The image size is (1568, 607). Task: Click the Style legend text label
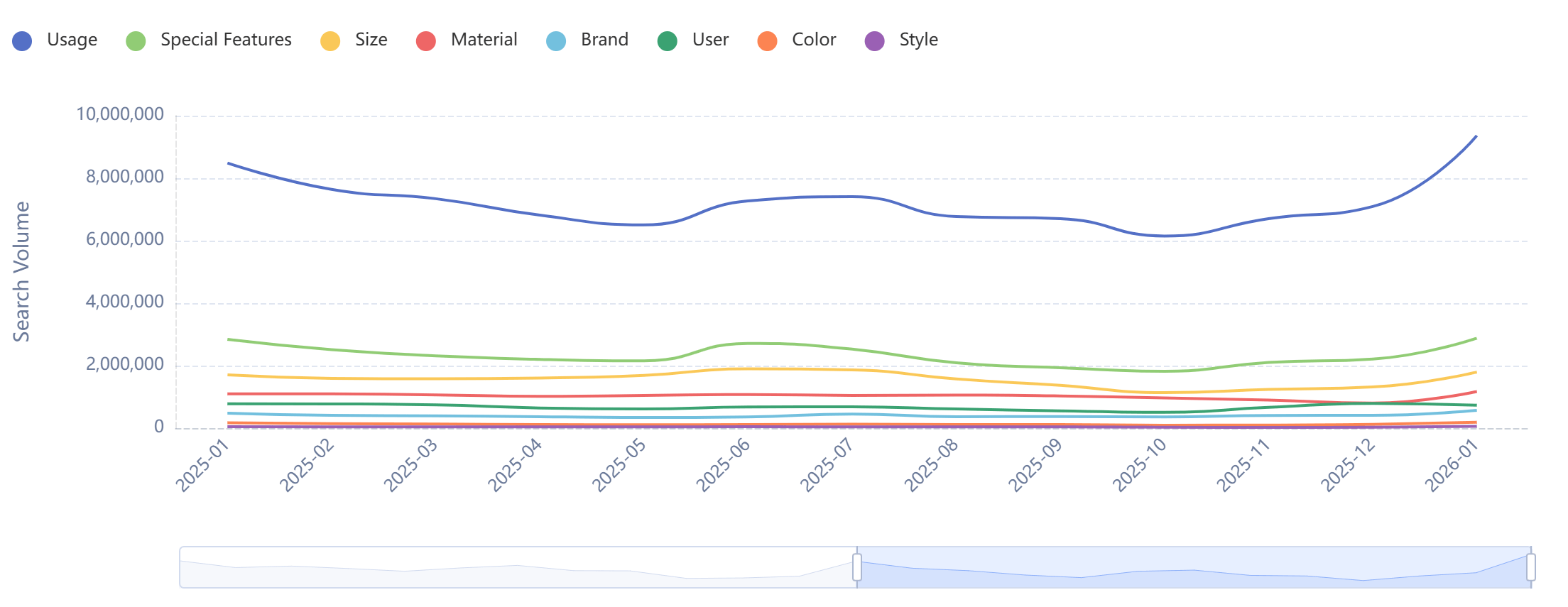pyautogui.click(x=918, y=40)
